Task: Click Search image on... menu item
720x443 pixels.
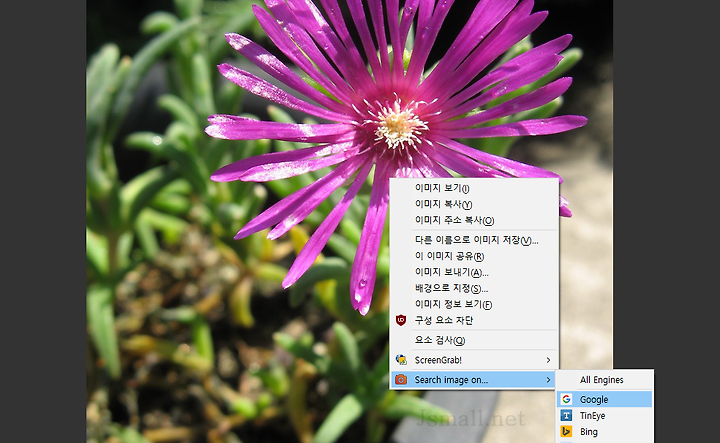Action: click(x=474, y=380)
